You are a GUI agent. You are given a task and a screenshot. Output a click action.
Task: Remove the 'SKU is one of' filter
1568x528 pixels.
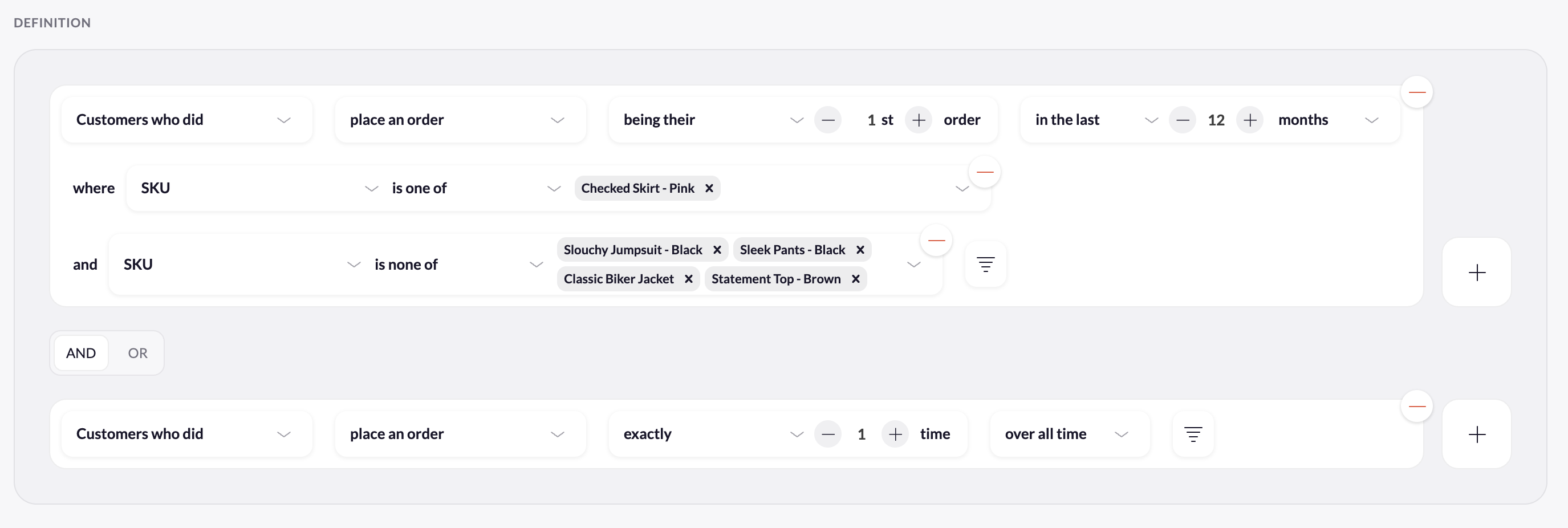click(984, 172)
